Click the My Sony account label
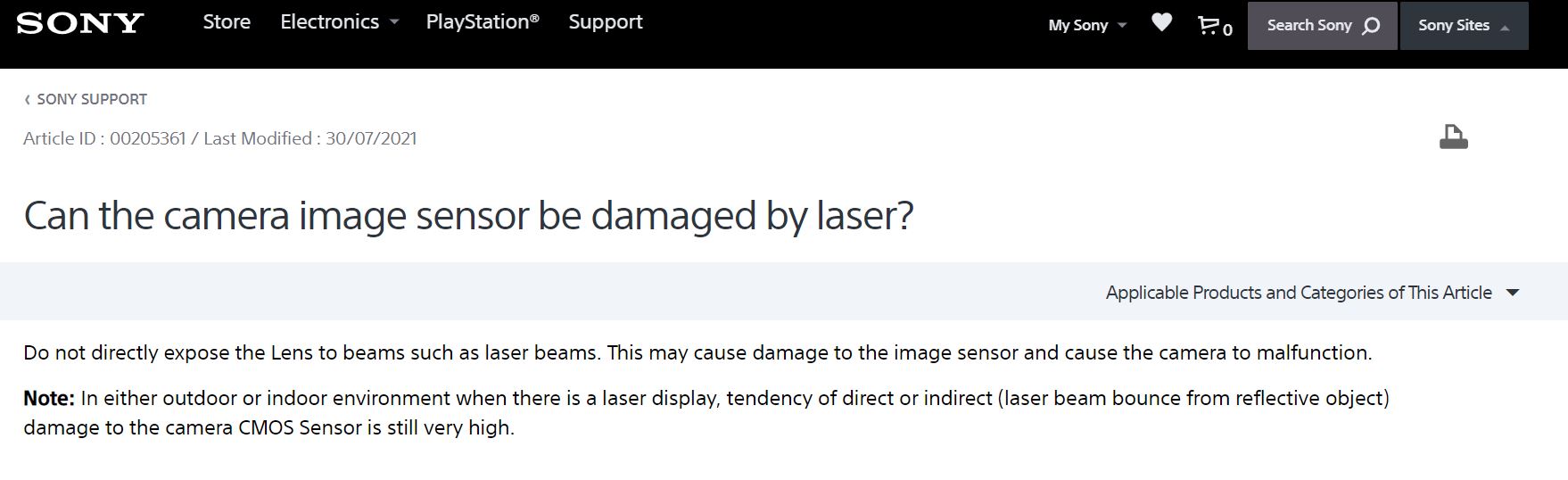The width and height of the screenshot is (1568, 480). [x=1077, y=25]
